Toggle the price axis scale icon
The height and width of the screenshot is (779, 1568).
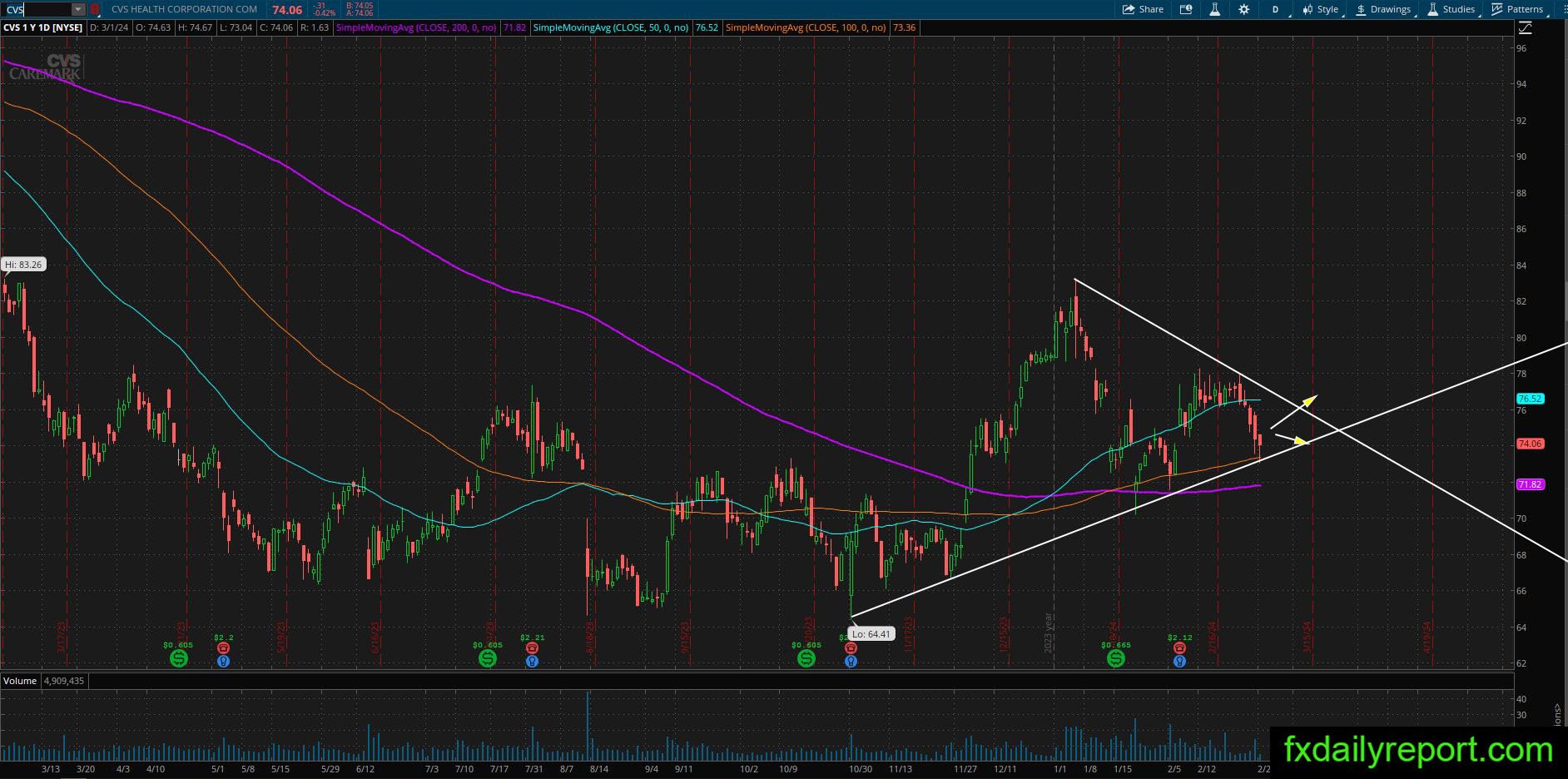(1525, 27)
